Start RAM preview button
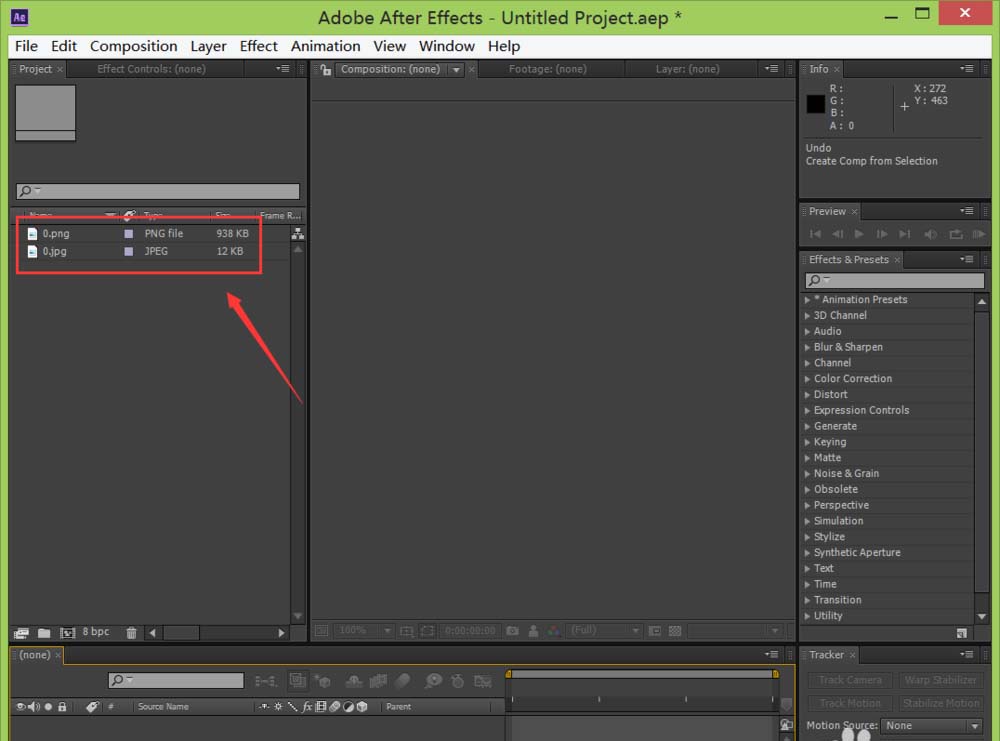Viewport: 1000px width, 741px height. [x=978, y=234]
